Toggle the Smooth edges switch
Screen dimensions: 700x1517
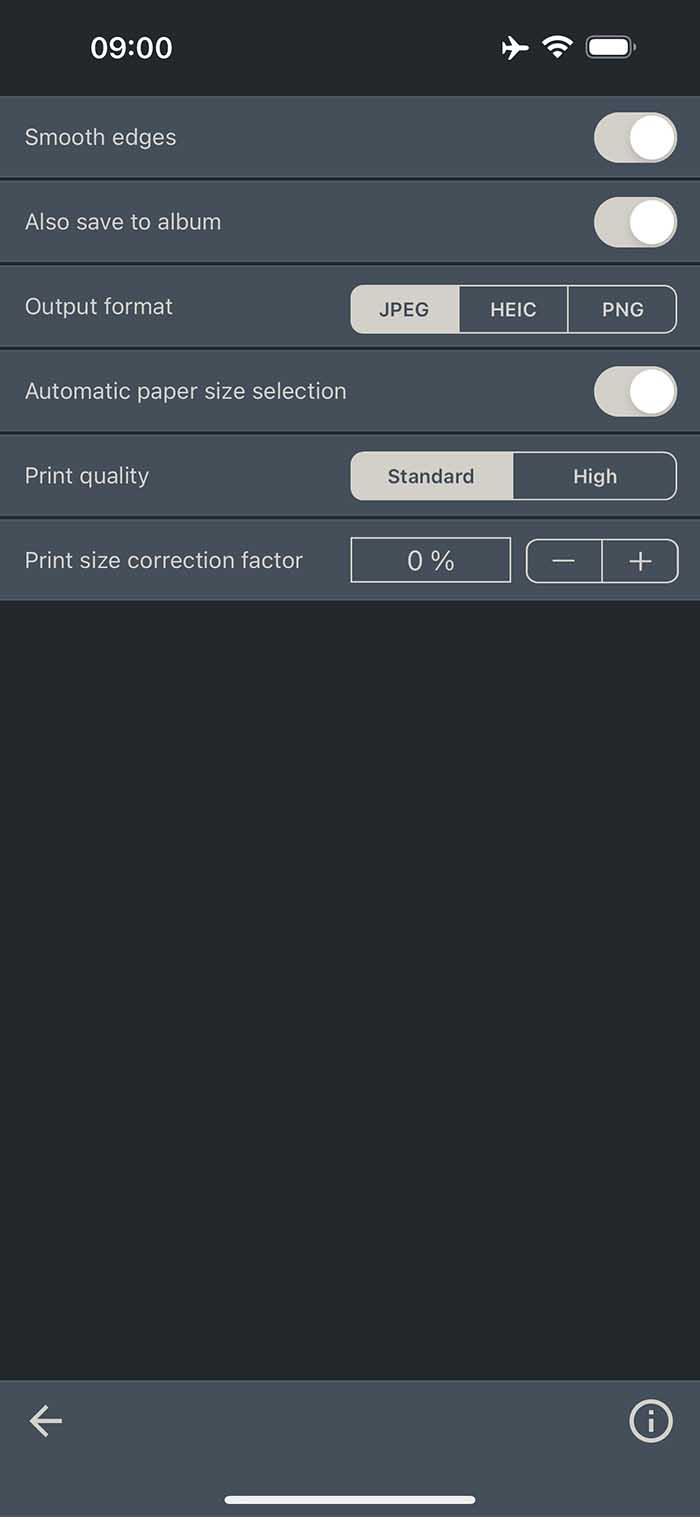635,137
